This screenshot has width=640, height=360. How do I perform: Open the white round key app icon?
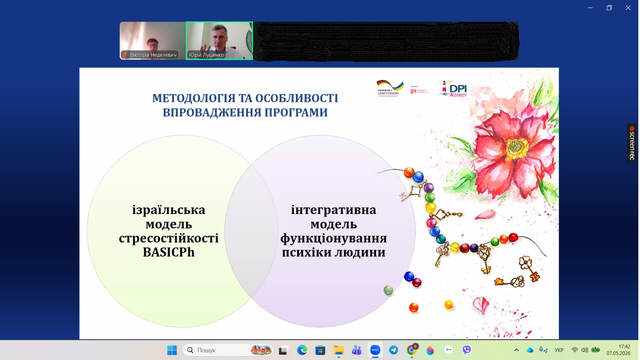click(x=449, y=350)
